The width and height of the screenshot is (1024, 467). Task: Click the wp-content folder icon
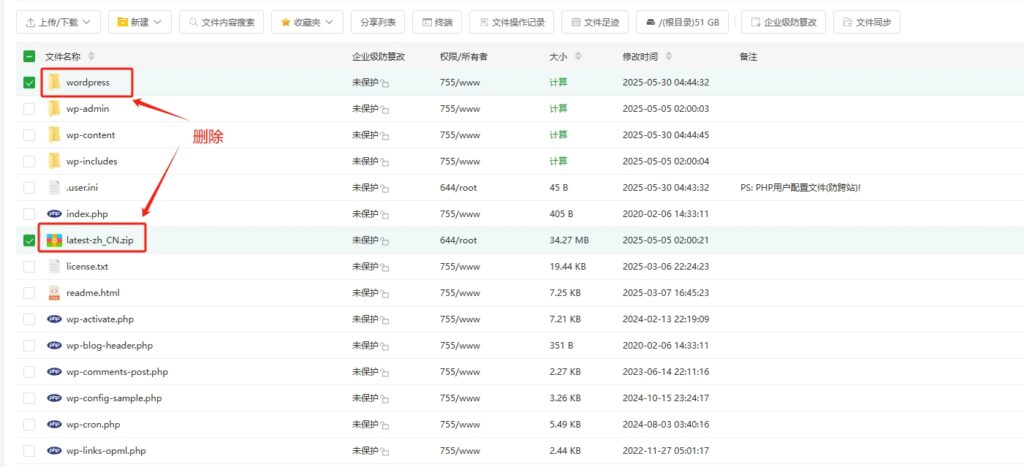coord(54,135)
